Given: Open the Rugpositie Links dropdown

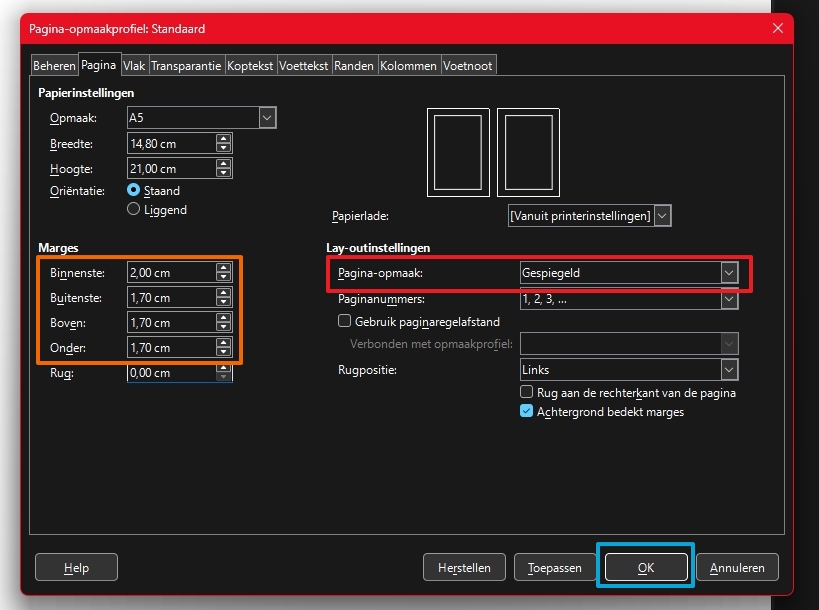Looking at the screenshot, I should click(x=629, y=370).
